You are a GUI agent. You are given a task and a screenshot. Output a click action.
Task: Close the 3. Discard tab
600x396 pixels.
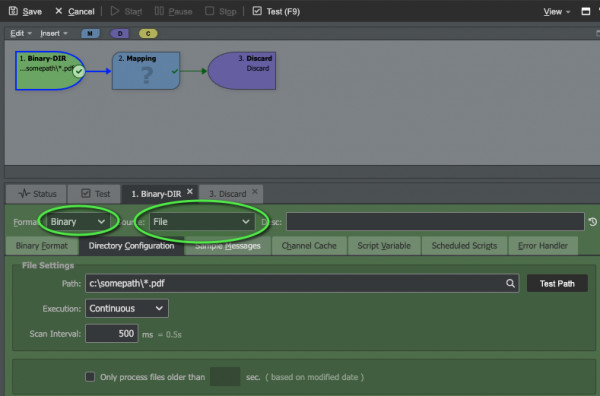click(x=255, y=191)
